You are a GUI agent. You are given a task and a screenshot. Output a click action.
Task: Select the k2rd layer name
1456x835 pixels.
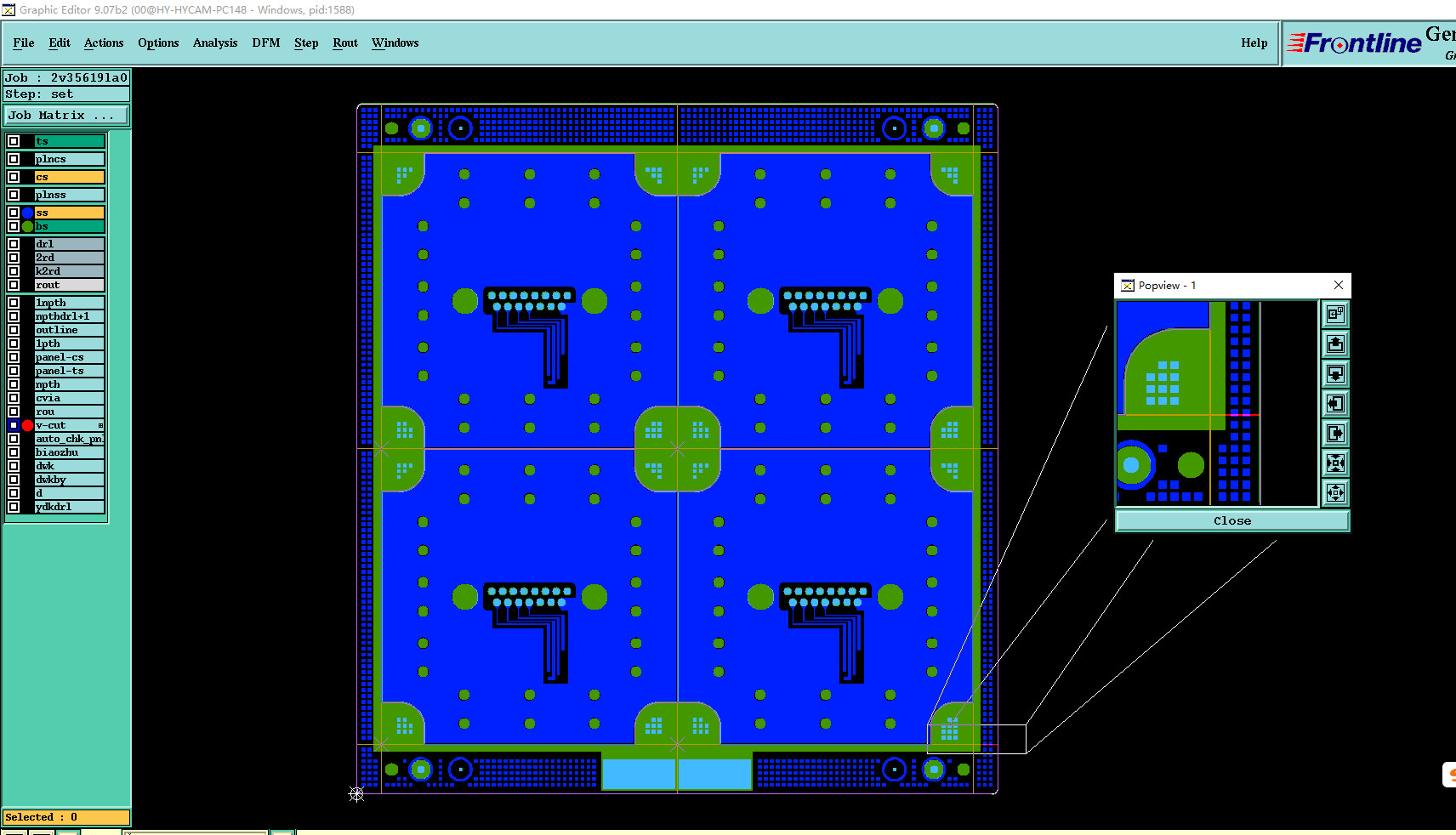click(70, 271)
